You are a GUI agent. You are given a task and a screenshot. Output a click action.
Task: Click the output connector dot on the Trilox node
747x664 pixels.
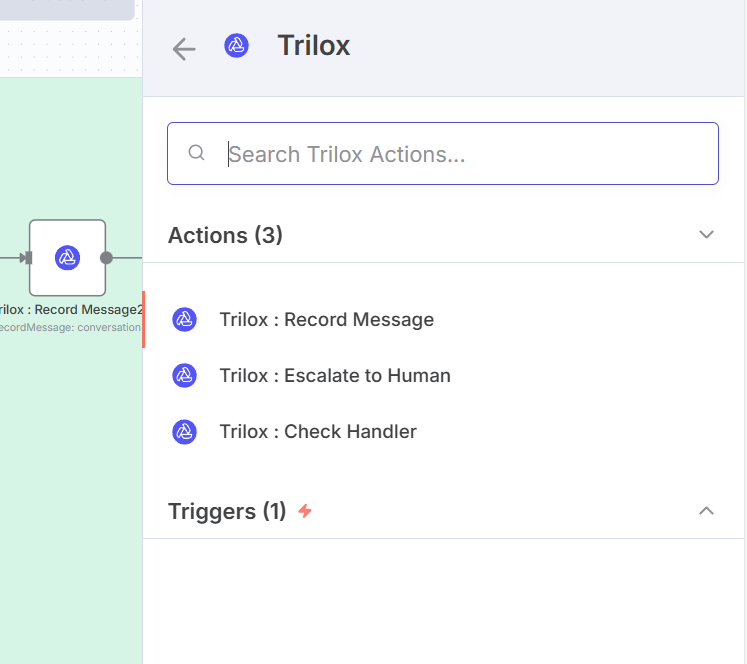tap(107, 258)
